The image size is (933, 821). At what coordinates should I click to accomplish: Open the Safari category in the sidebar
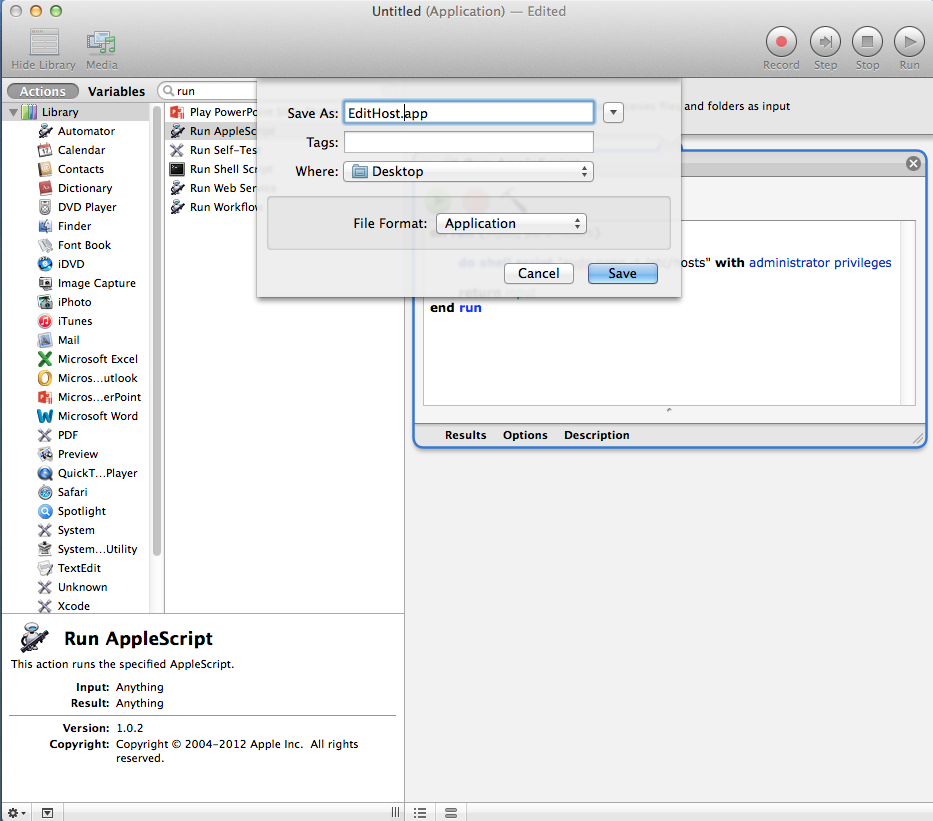[71, 492]
